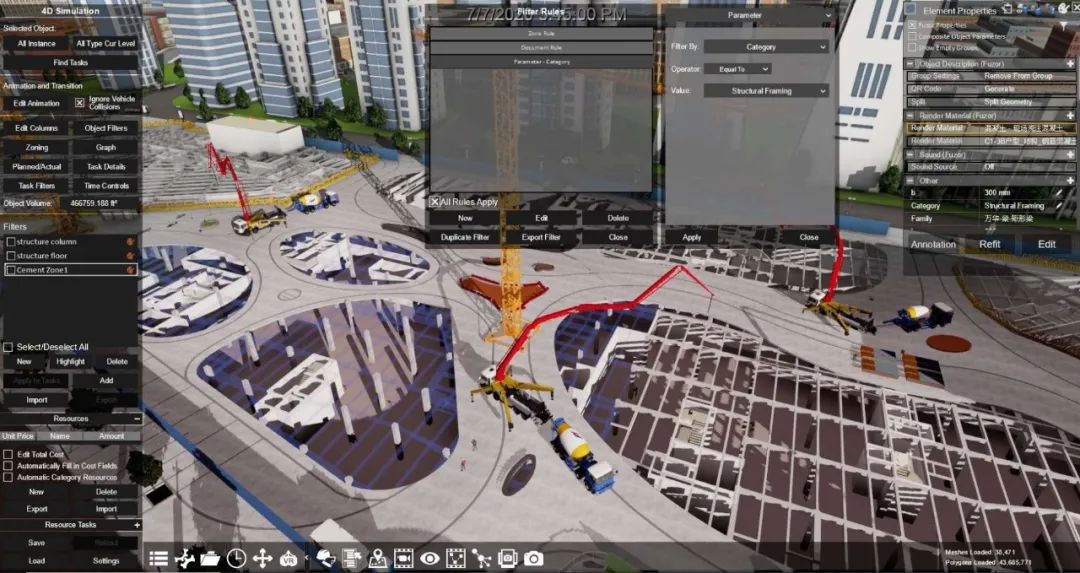Click plus icon on Object Description header
This screenshot has width=1080, height=573.
pos(1070,63)
